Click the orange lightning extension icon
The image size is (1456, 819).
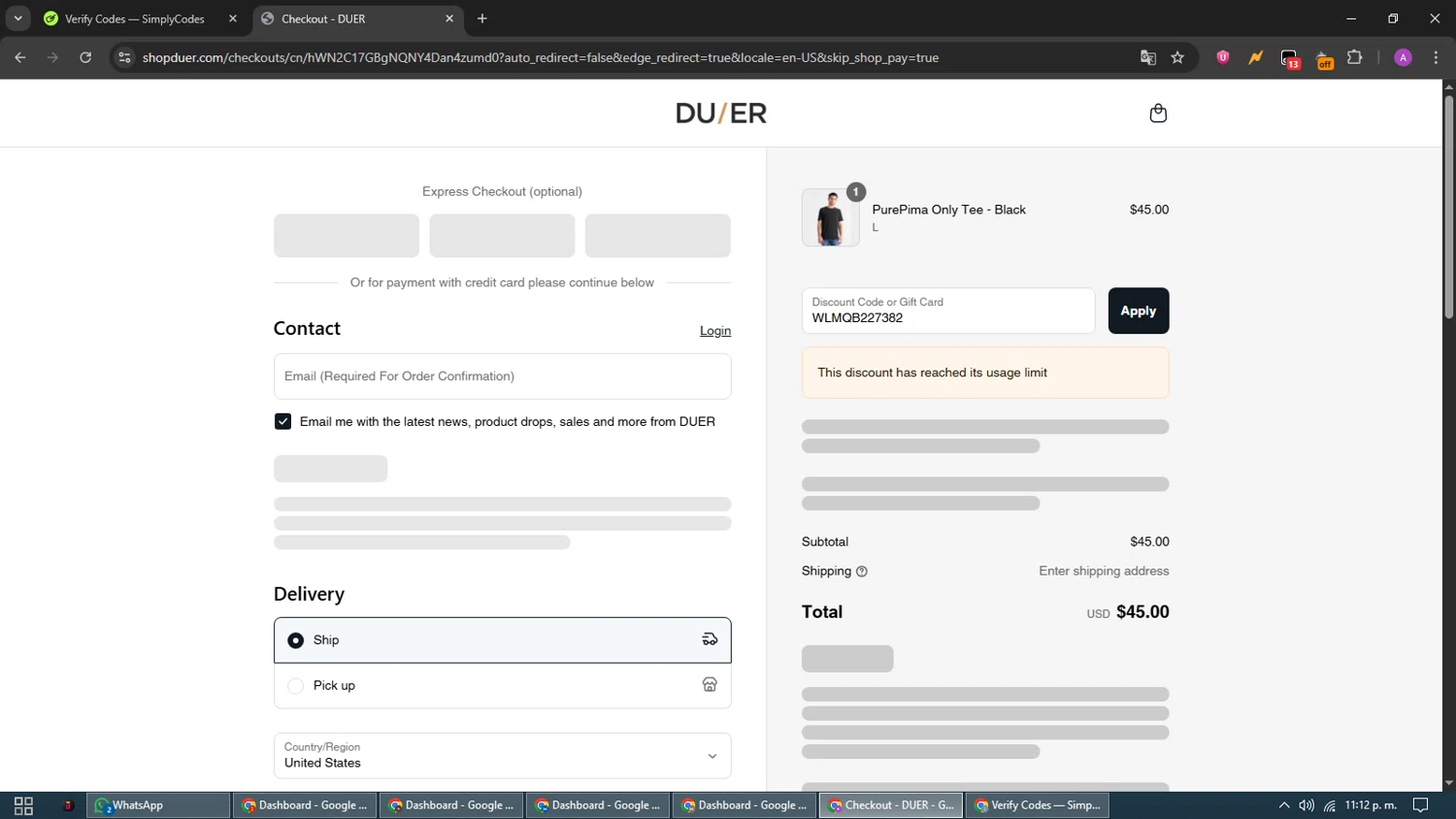coord(1256,57)
